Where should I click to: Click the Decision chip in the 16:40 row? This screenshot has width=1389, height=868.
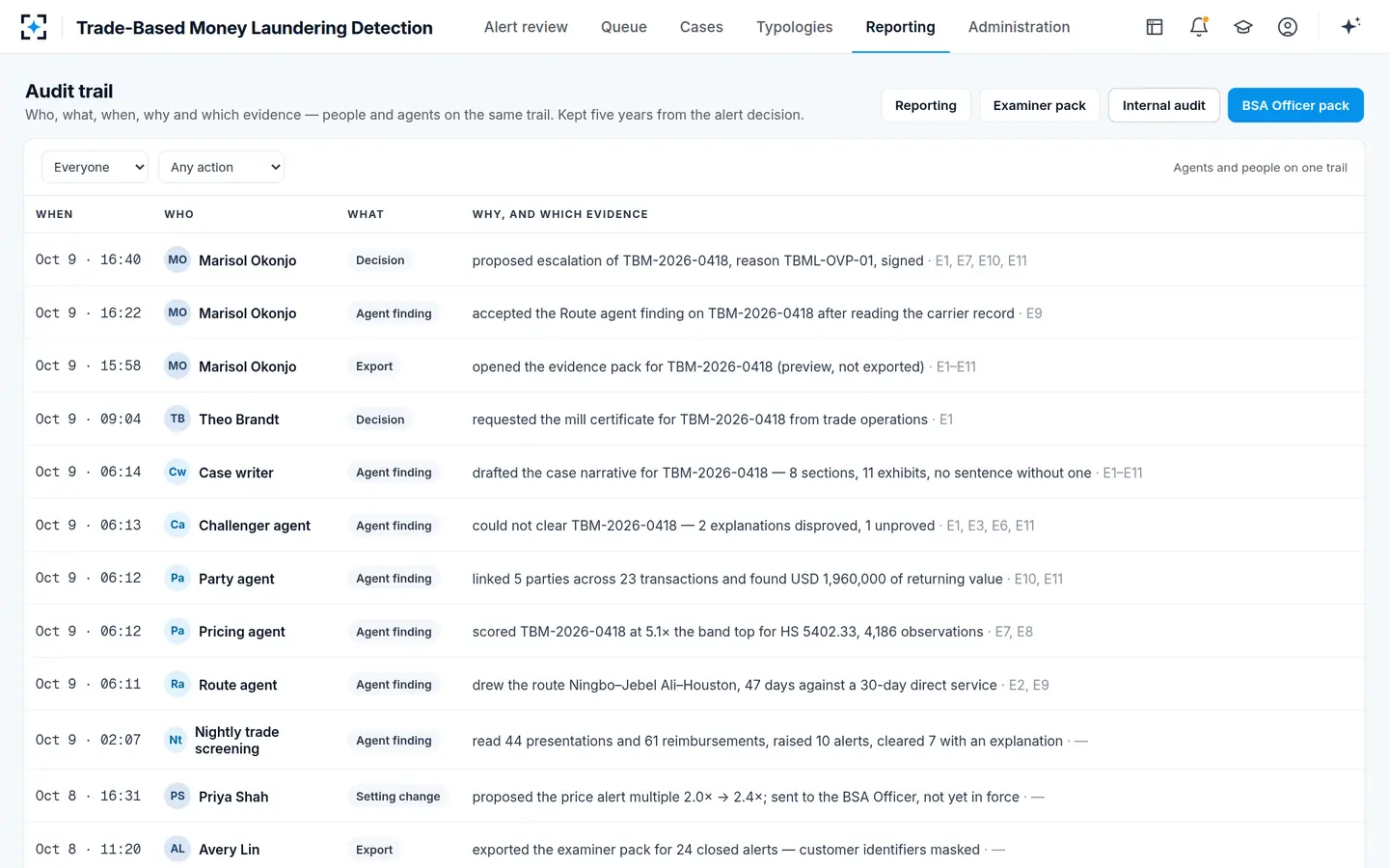point(380,260)
